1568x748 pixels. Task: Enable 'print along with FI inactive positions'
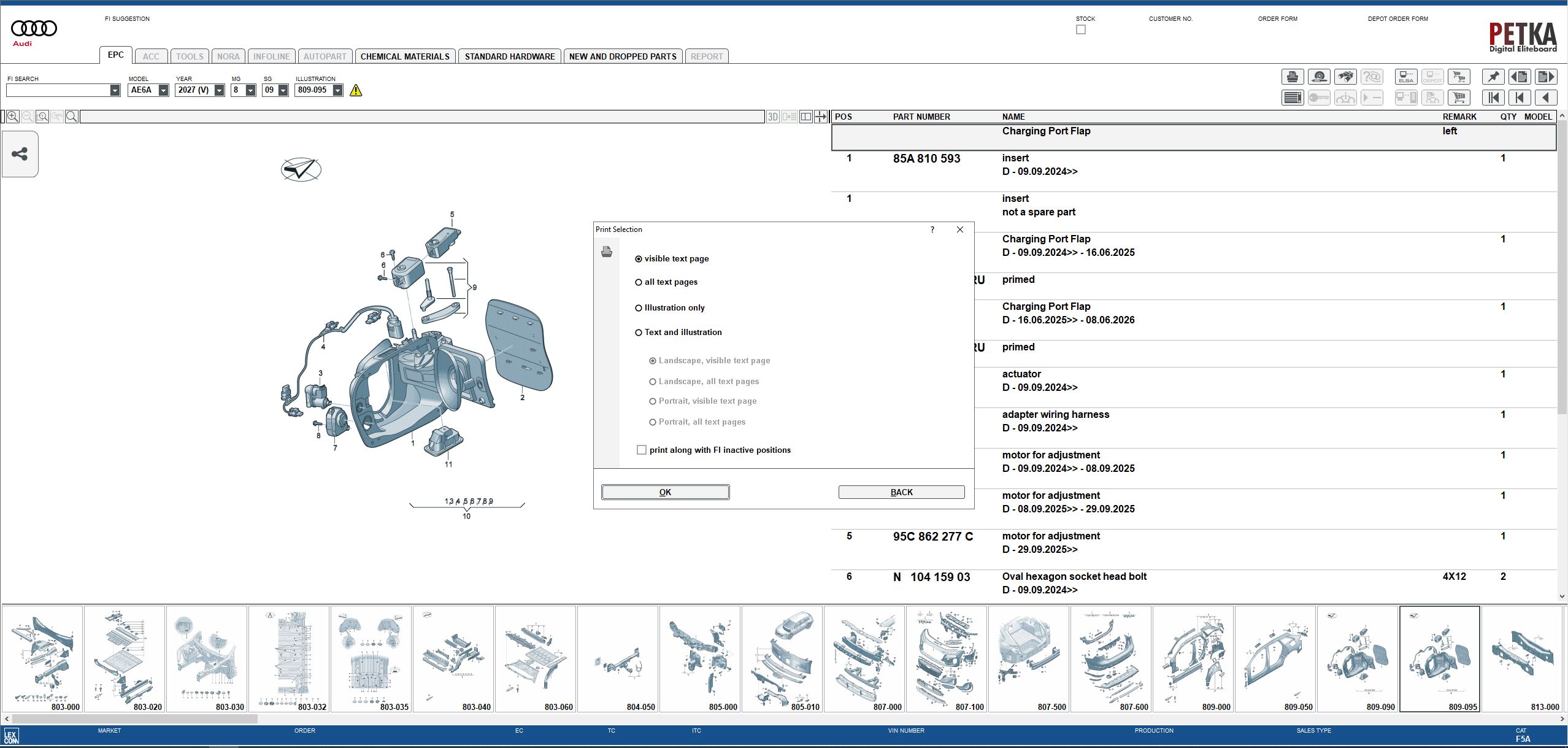642,450
